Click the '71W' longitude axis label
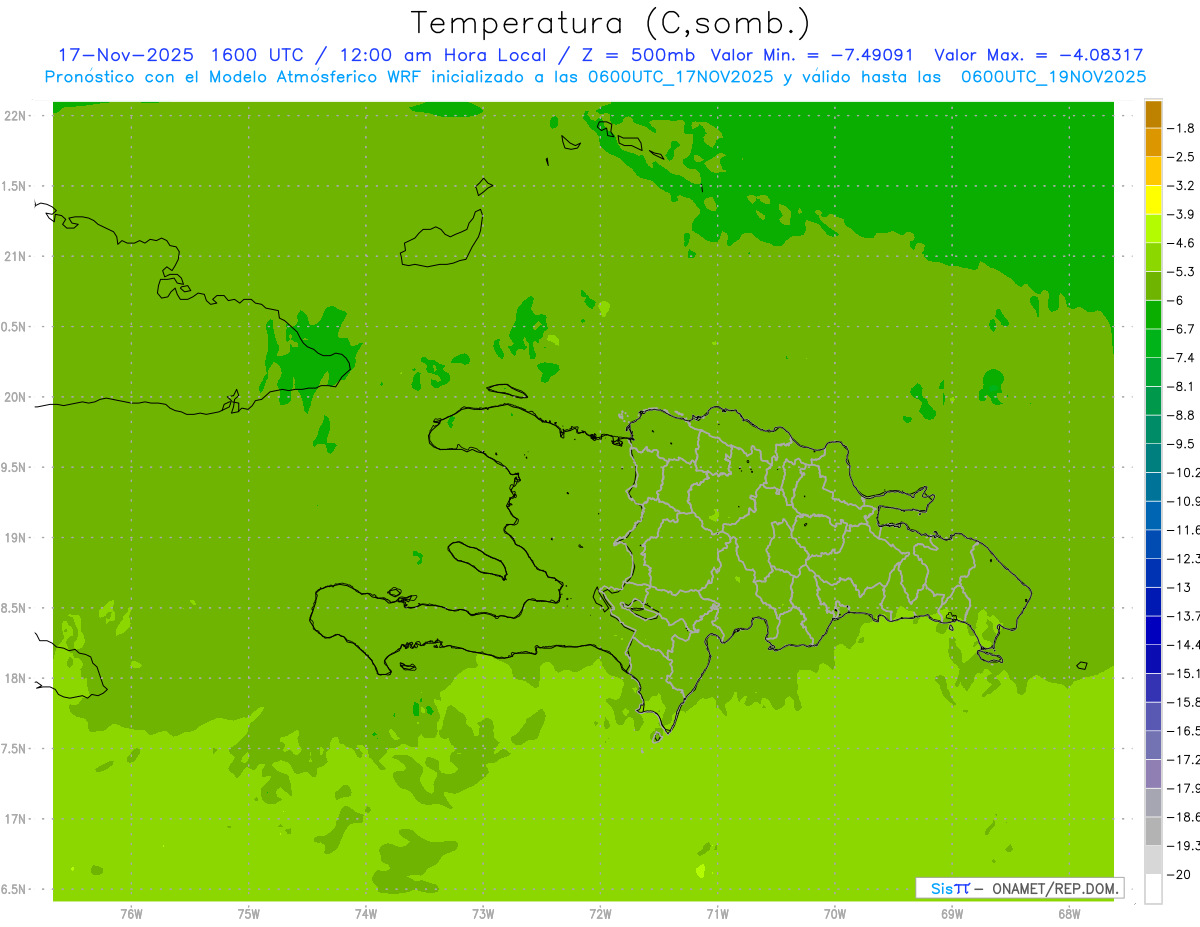The image size is (1200, 927). coord(717,914)
